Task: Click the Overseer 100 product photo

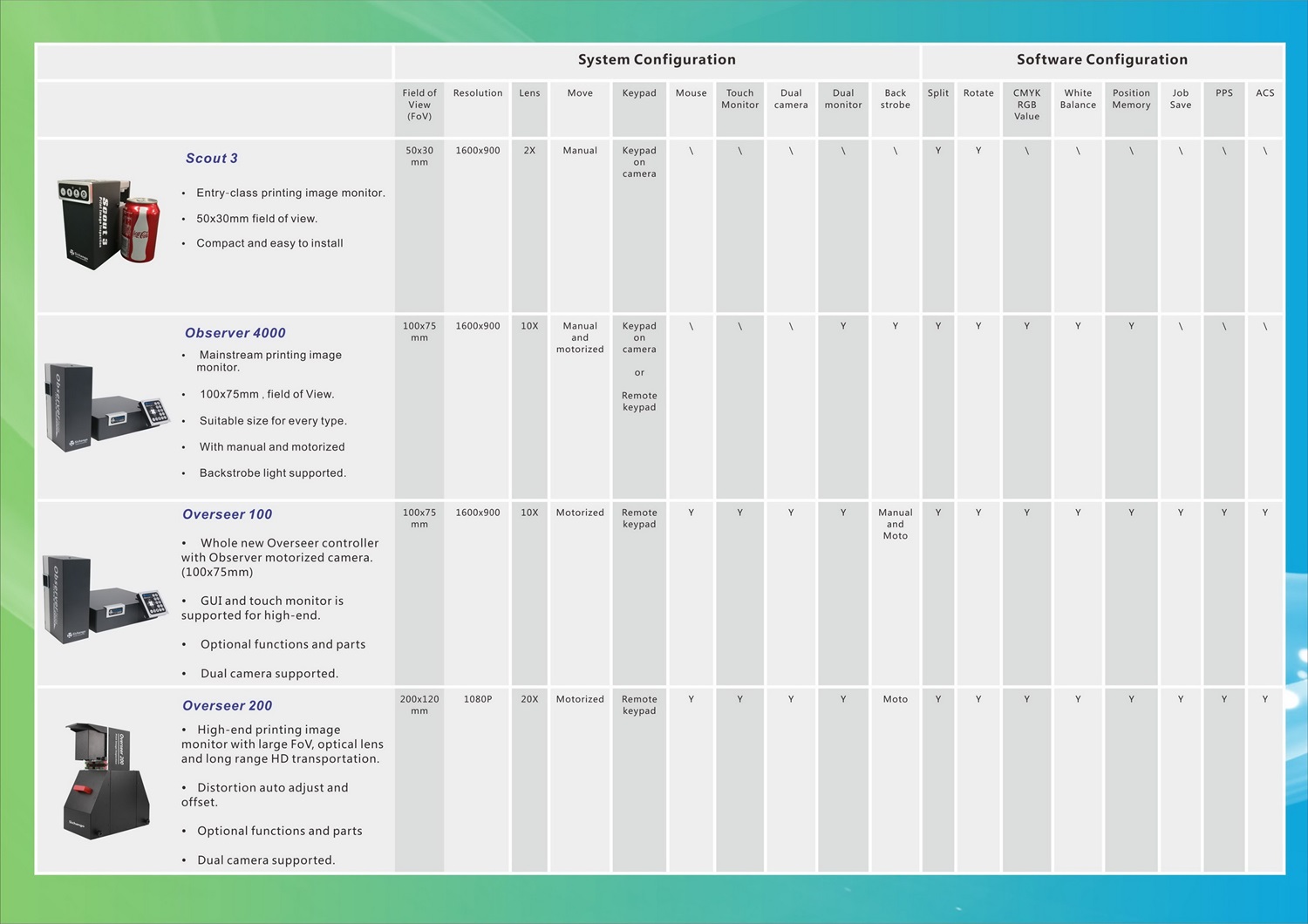Action: coord(105,599)
